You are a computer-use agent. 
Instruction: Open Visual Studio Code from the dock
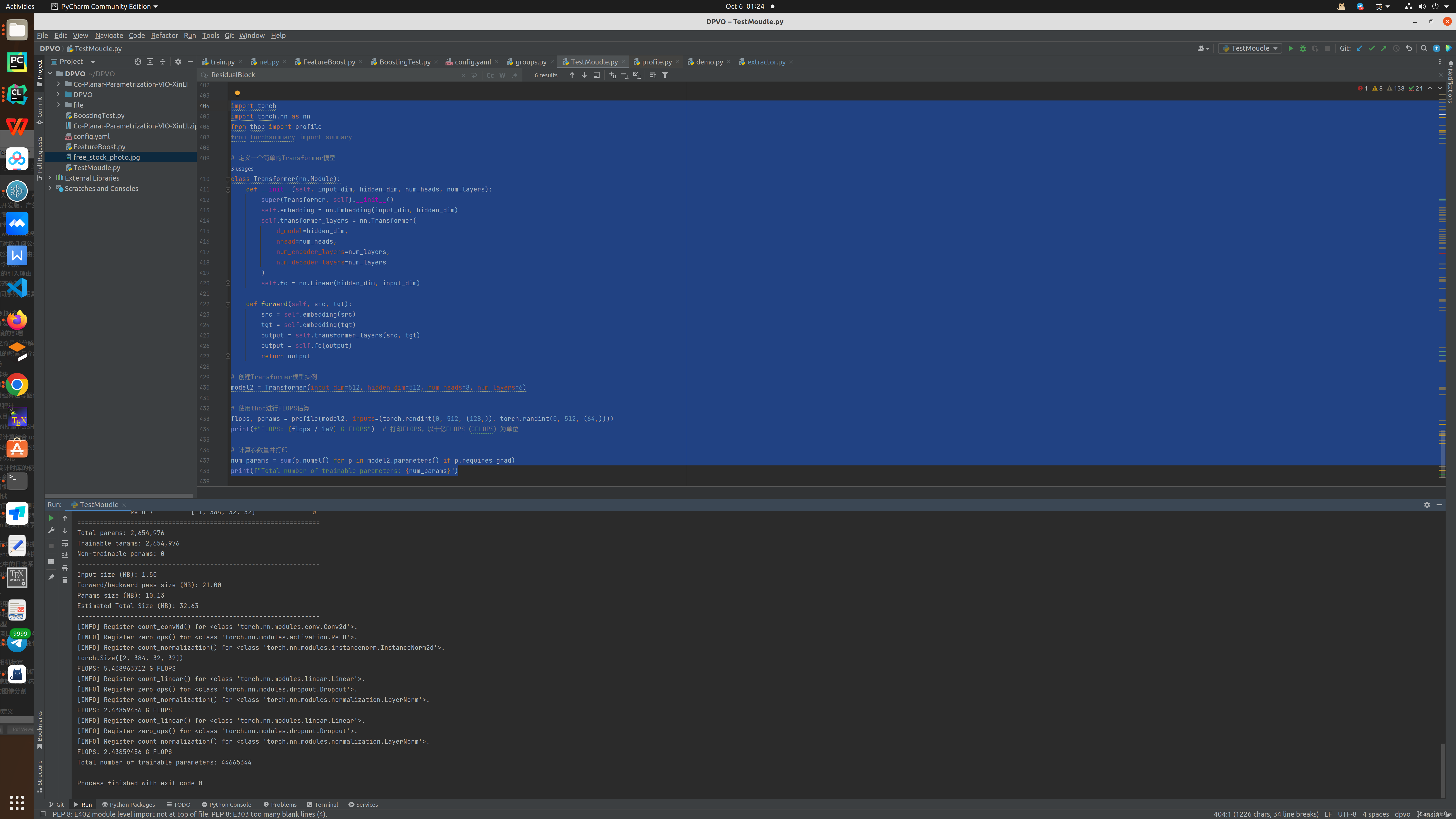pos(17,288)
